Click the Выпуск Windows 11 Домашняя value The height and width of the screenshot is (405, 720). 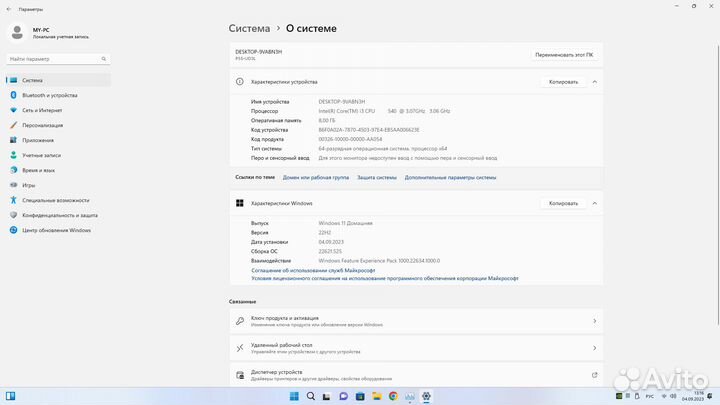coord(345,223)
